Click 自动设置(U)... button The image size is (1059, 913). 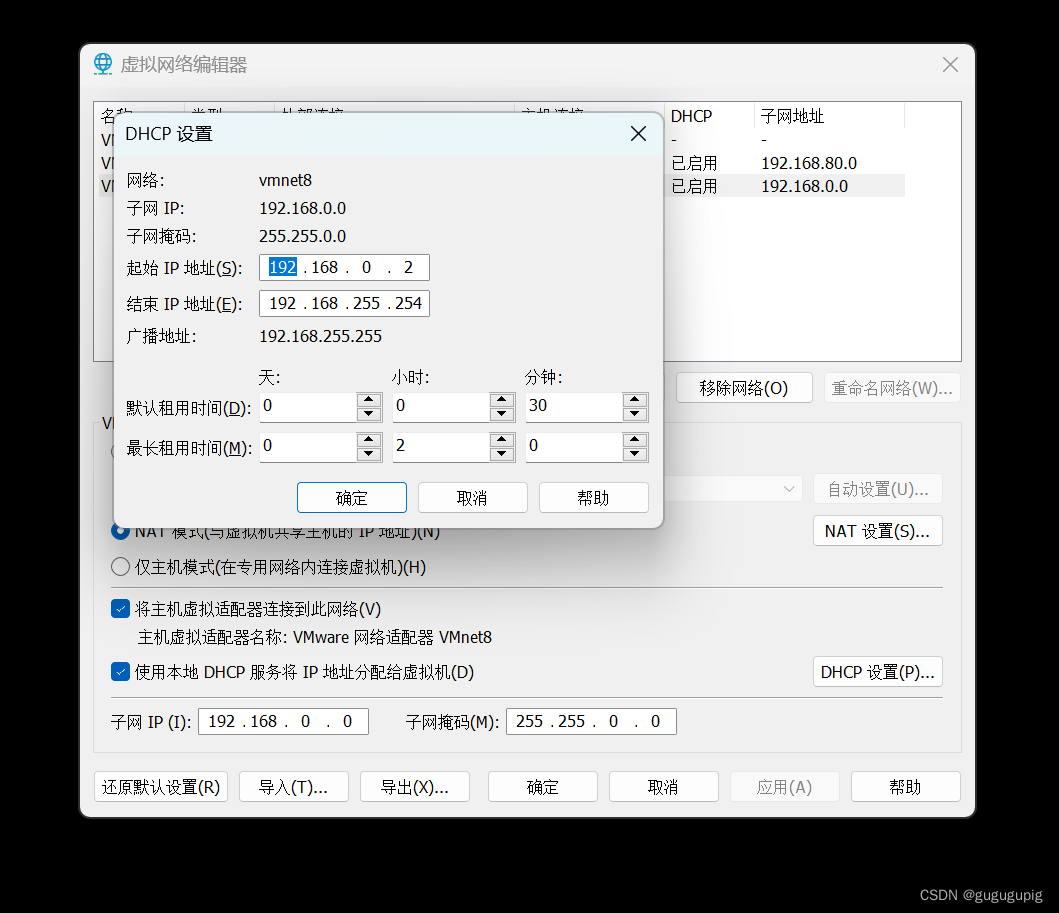tap(878, 489)
